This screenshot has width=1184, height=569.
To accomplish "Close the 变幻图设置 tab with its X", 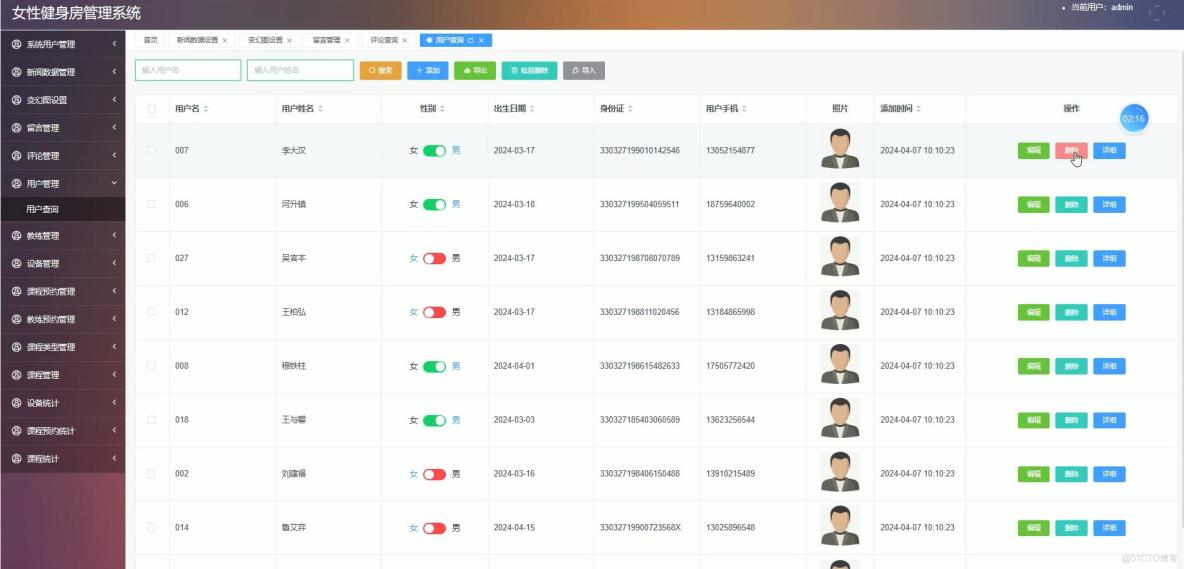I will (289, 41).
